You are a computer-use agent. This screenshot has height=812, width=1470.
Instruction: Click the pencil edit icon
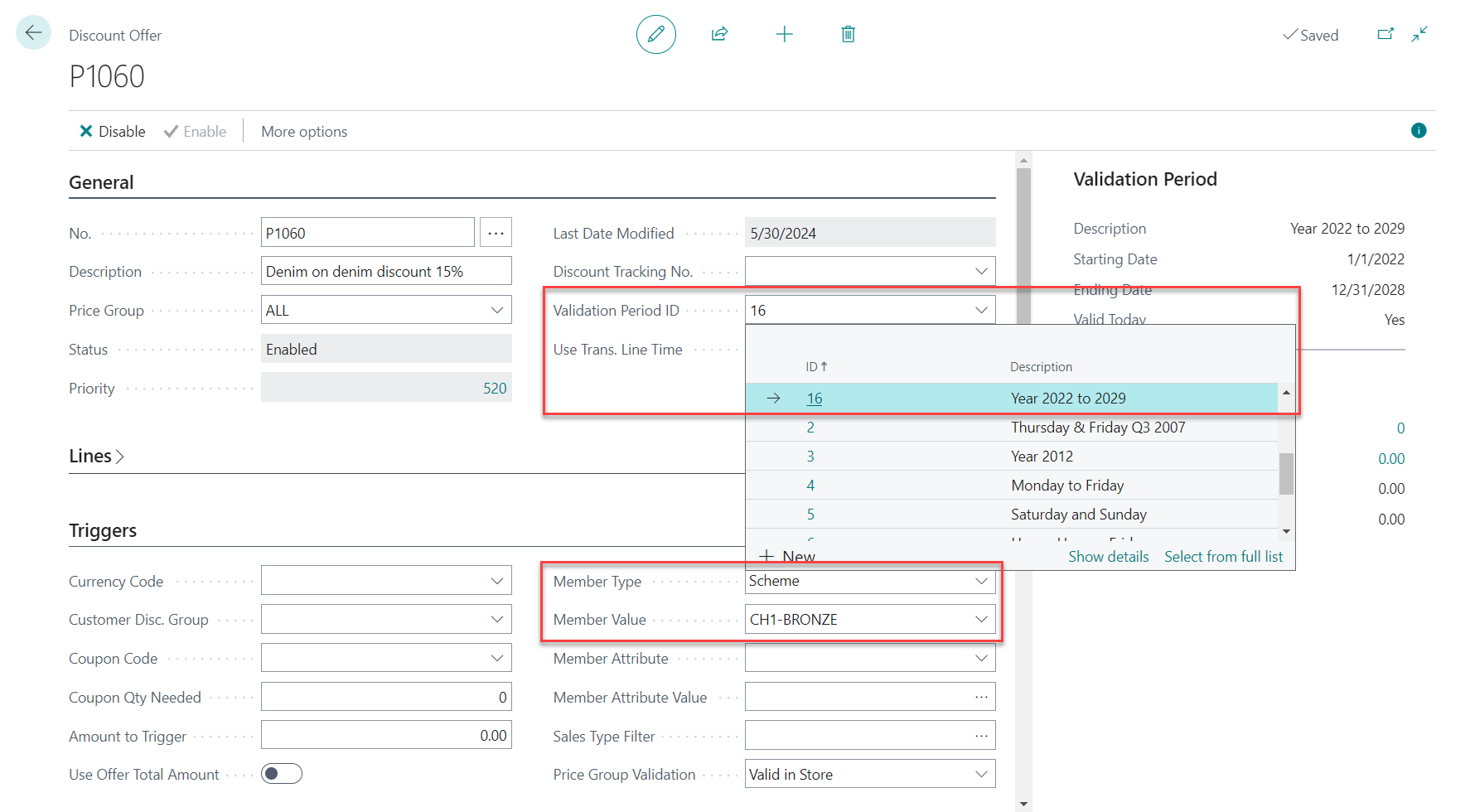click(655, 34)
